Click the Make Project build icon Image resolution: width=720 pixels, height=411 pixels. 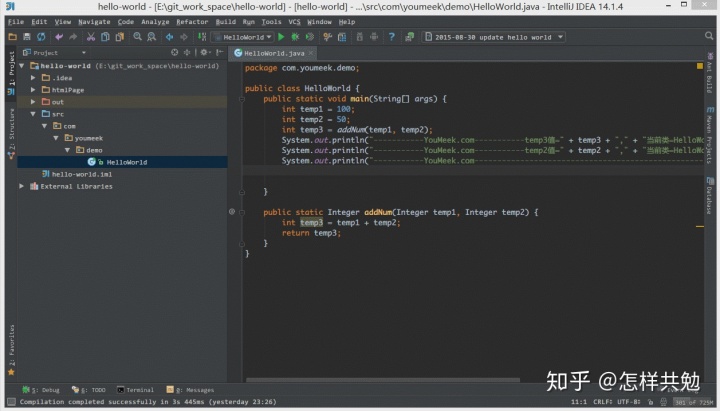[x=202, y=37]
